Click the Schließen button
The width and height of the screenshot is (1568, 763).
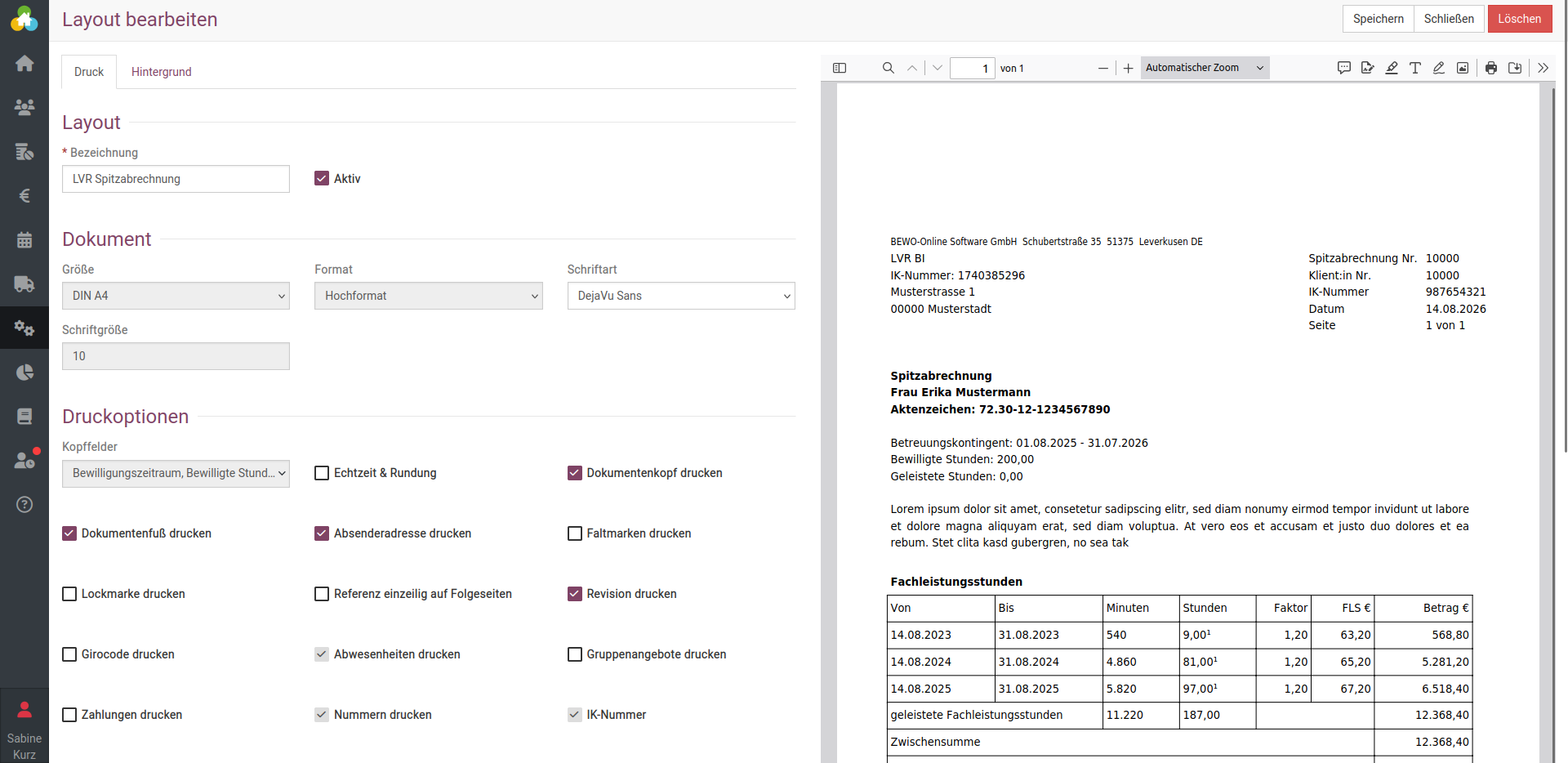pyautogui.click(x=1449, y=19)
